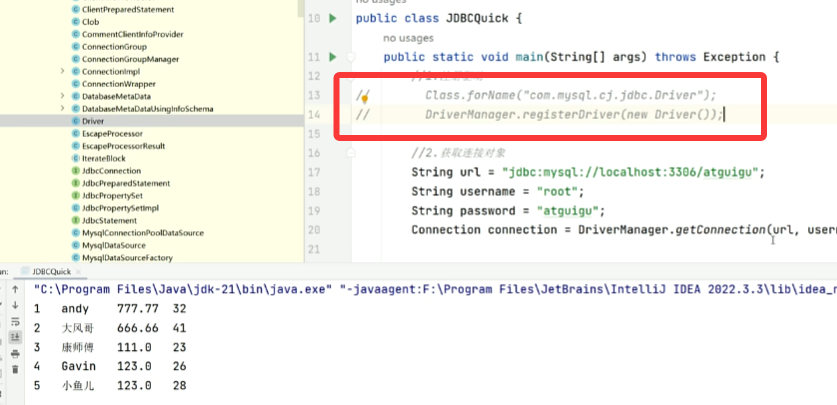Image resolution: width=837 pixels, height=405 pixels.
Task: Click the DriverManager.registerDriver commented line
Action: (574, 114)
